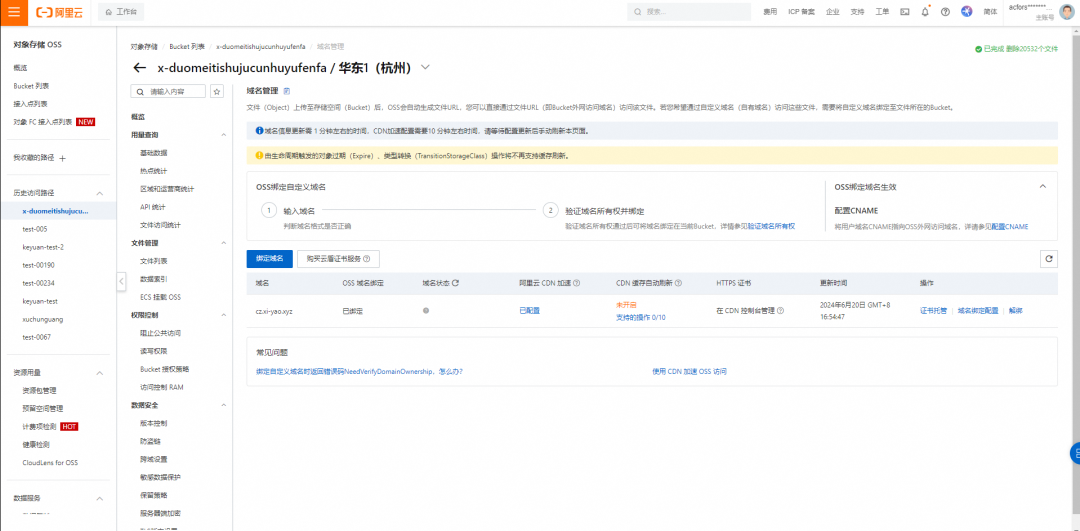The image size is (1080, 531).
Task: Open the 配置CNAME link
Action: [1010, 226]
